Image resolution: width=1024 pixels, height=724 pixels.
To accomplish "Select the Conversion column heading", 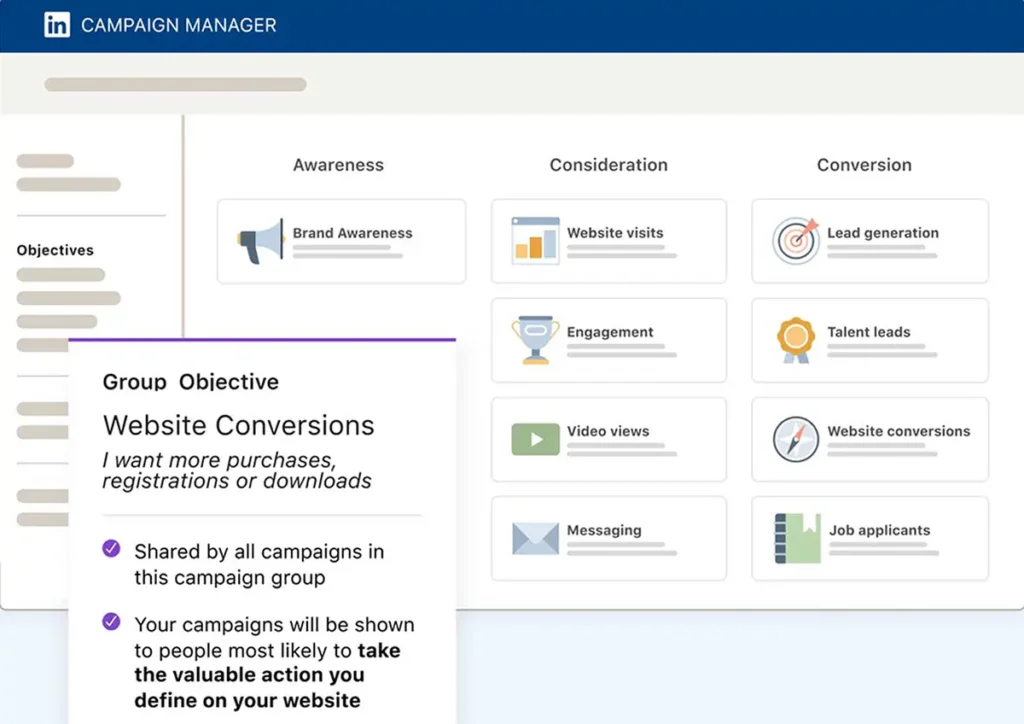I will [864, 165].
